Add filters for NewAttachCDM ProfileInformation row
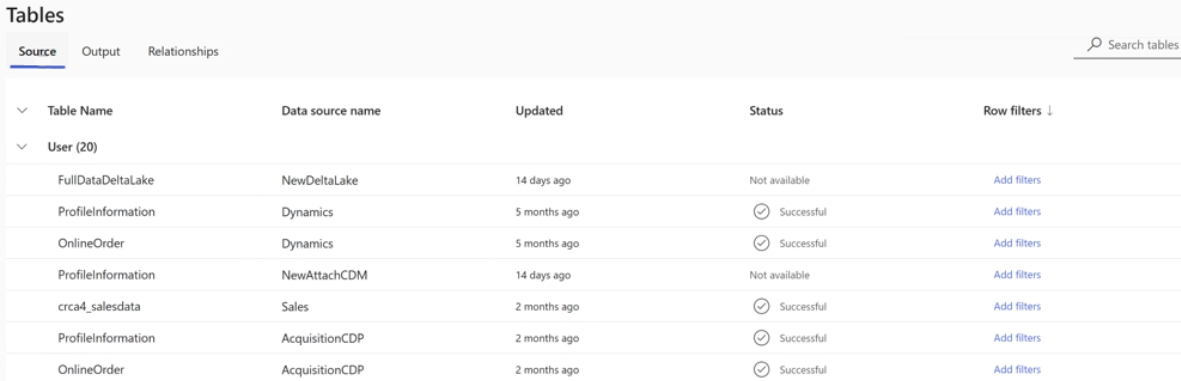 [x=1017, y=275]
